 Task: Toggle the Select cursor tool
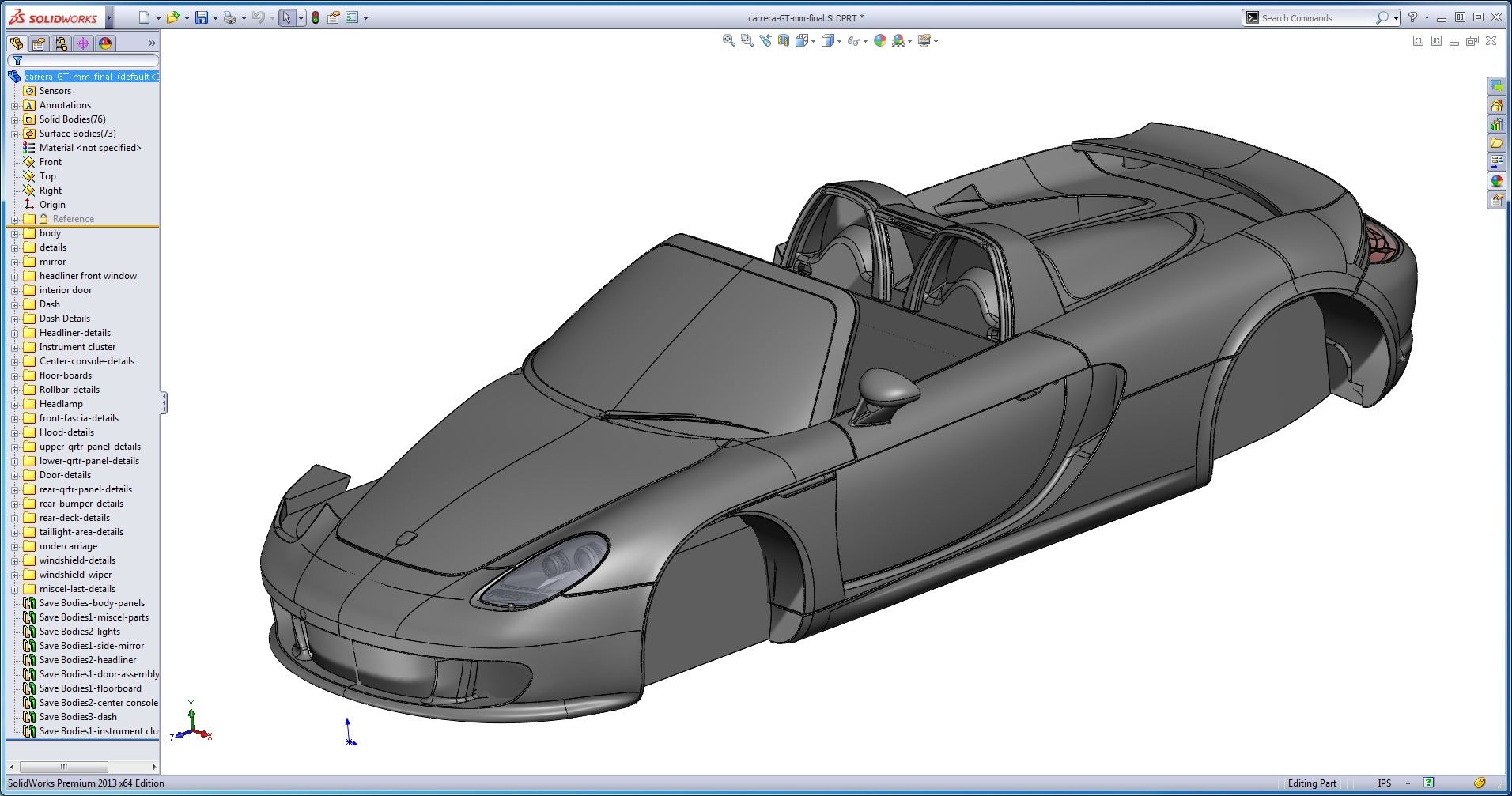click(x=286, y=17)
